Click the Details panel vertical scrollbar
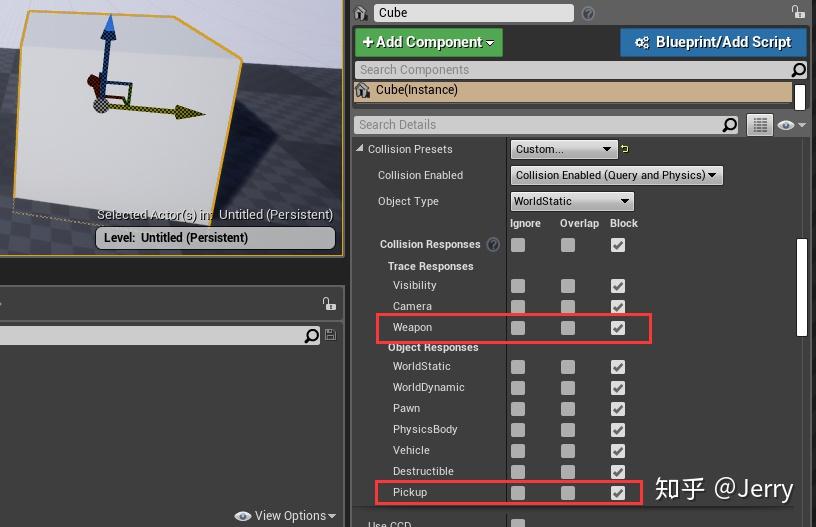The width and height of the screenshot is (816, 527). (802, 287)
